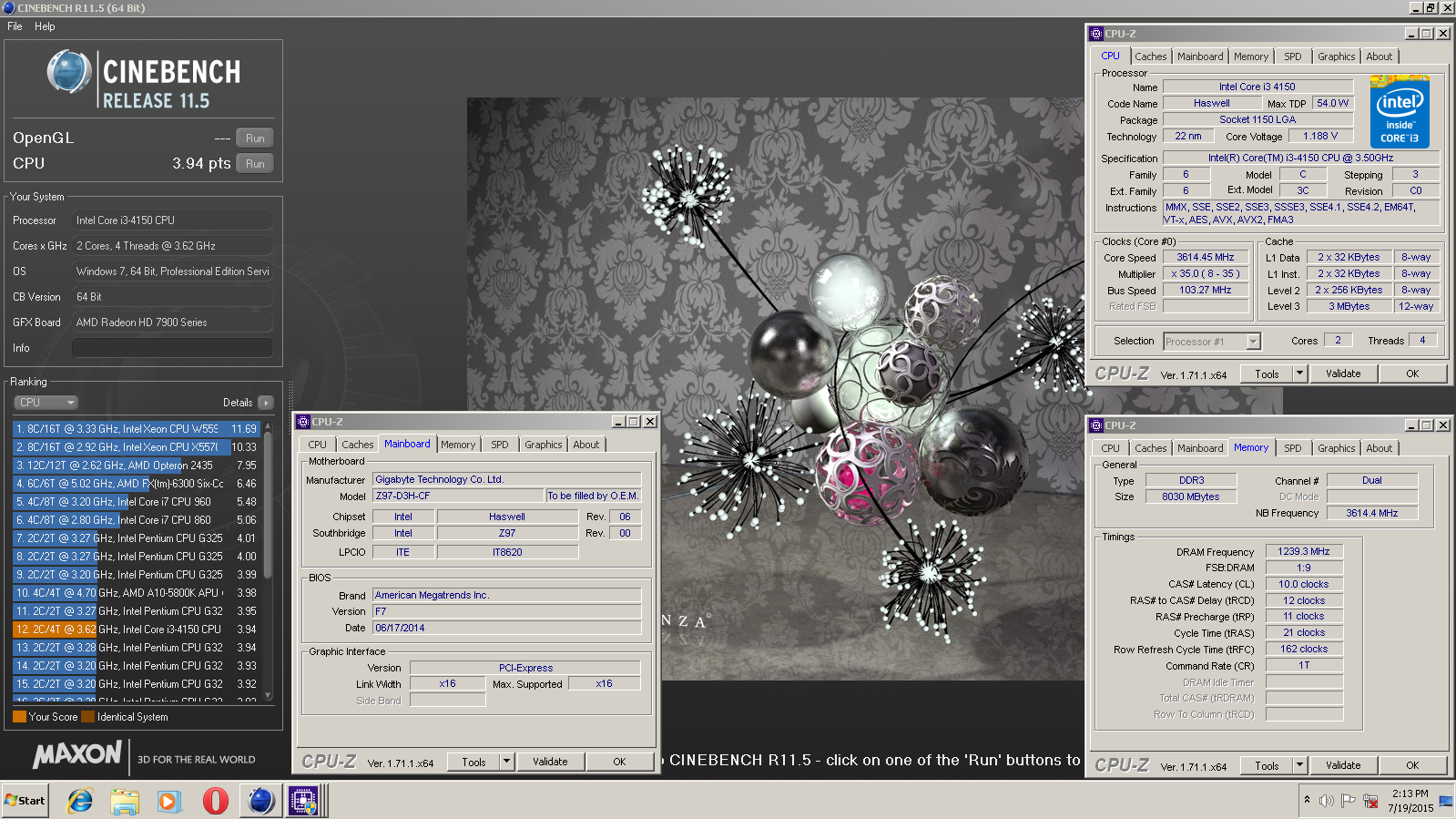Select the AMD A10-5800K APU ranking row
This screenshot has height=819, width=1456.
pyautogui.click(x=137, y=593)
